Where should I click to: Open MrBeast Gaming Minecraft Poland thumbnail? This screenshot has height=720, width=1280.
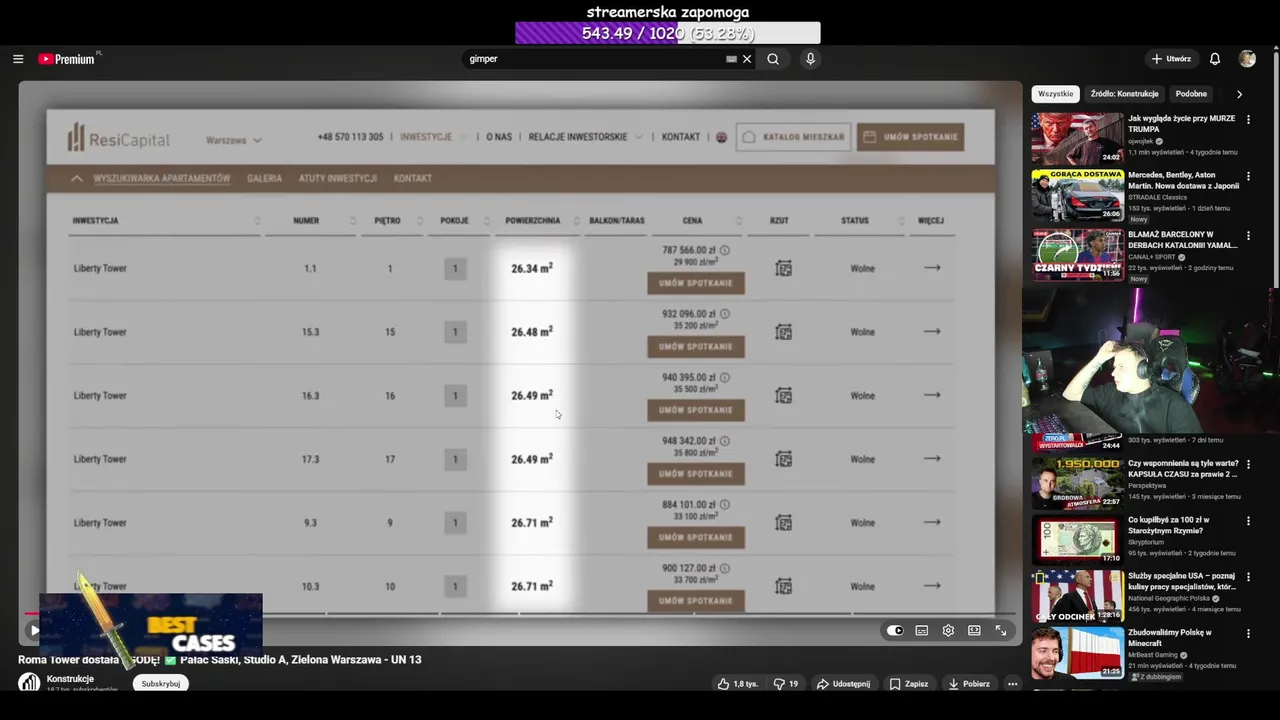(1077, 653)
